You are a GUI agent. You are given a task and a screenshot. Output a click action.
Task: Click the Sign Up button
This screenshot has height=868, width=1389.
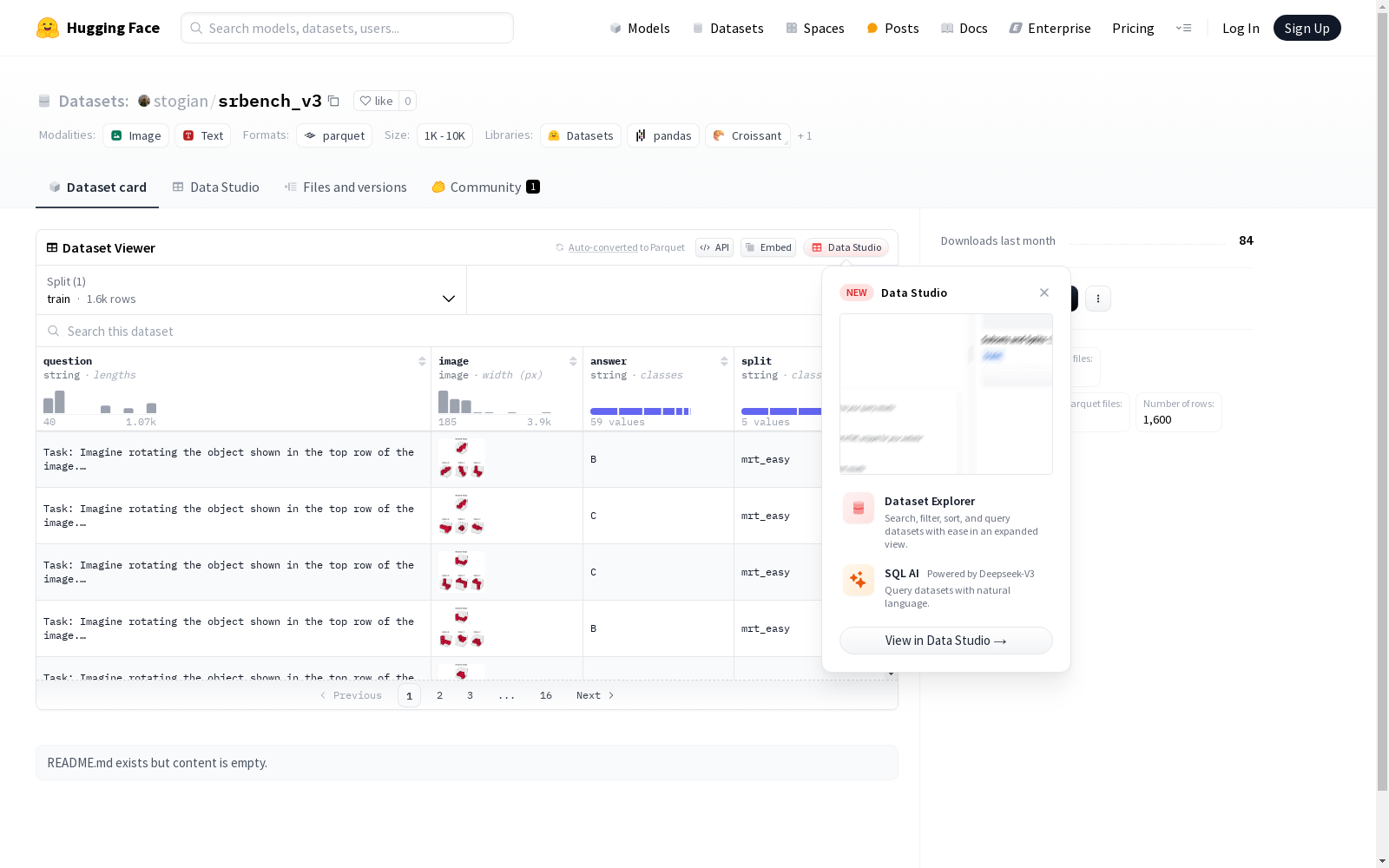pos(1307,28)
